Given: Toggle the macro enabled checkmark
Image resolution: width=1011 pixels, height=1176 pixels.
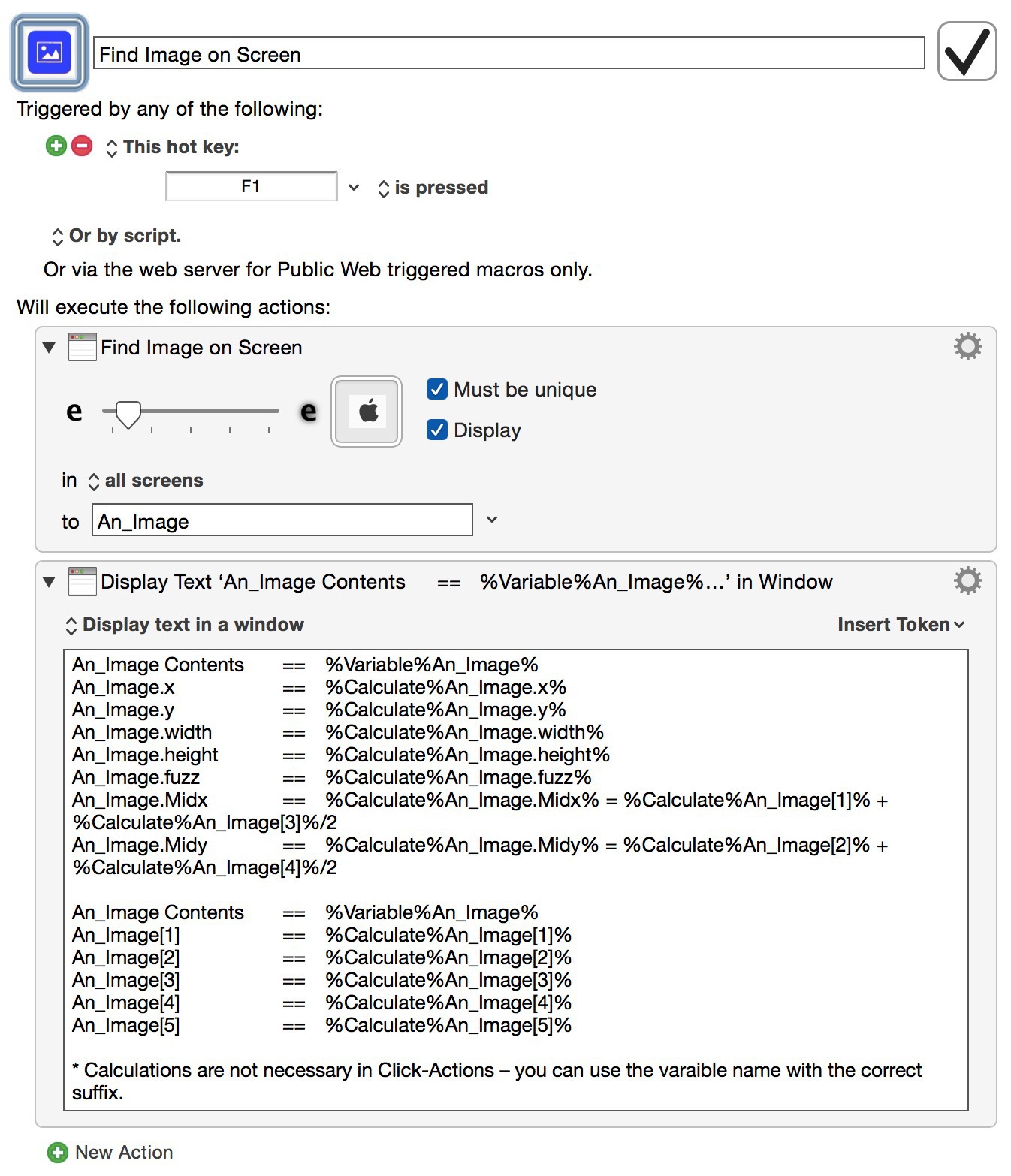Looking at the screenshot, I should (967, 52).
